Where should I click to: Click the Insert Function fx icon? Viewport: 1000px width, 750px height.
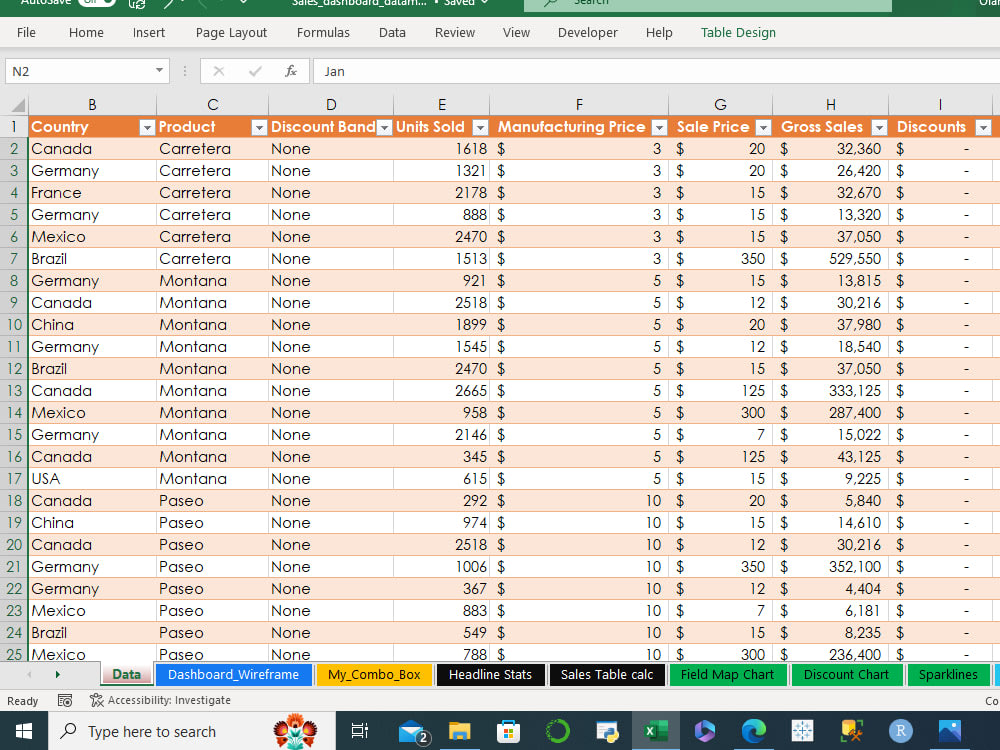pyautogui.click(x=291, y=71)
